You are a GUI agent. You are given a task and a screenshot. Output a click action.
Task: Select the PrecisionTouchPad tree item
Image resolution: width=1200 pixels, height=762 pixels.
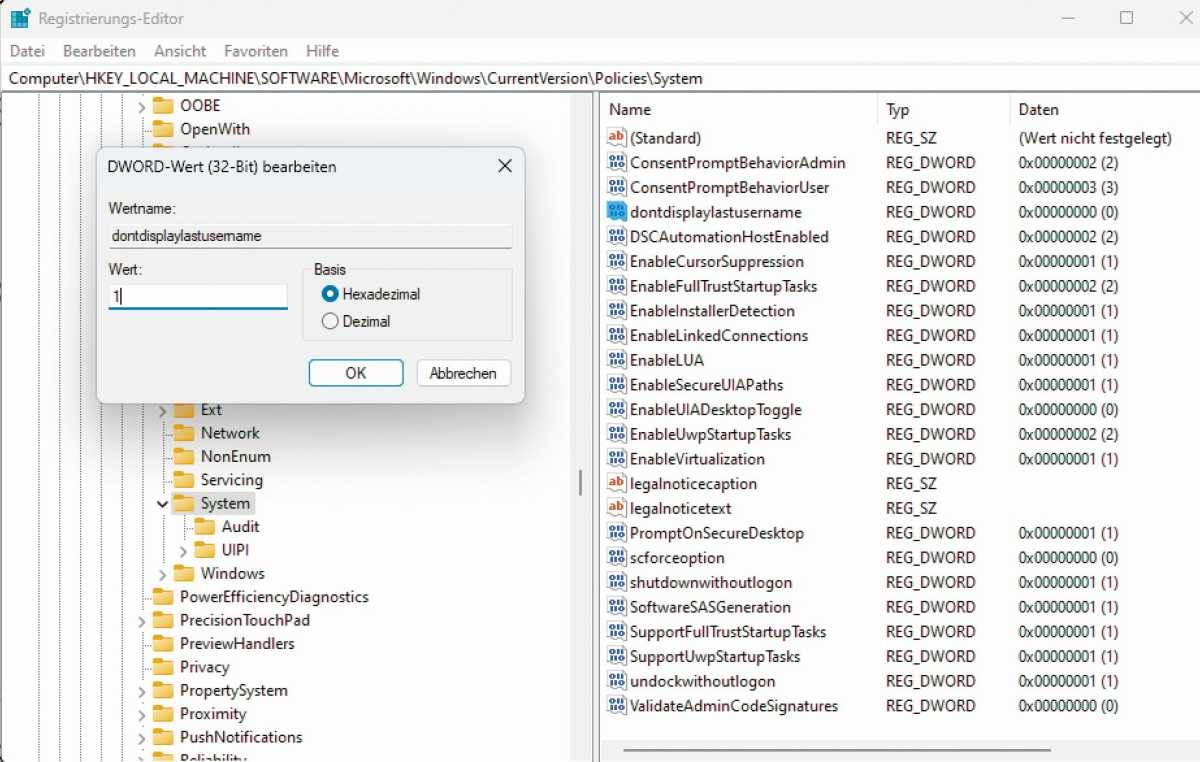click(245, 620)
